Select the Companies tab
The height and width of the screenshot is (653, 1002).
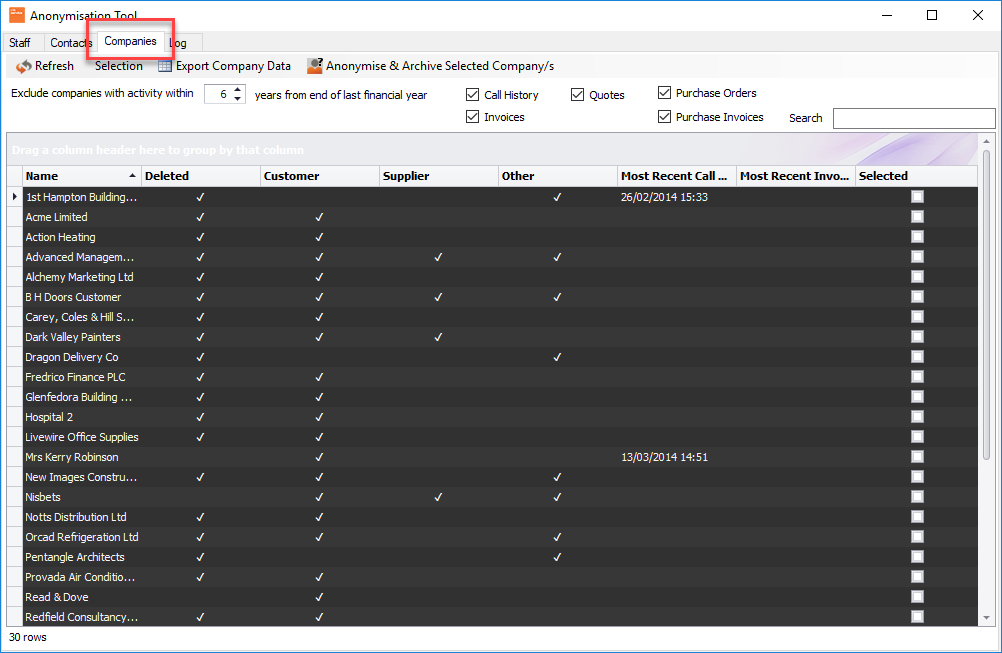tap(130, 41)
